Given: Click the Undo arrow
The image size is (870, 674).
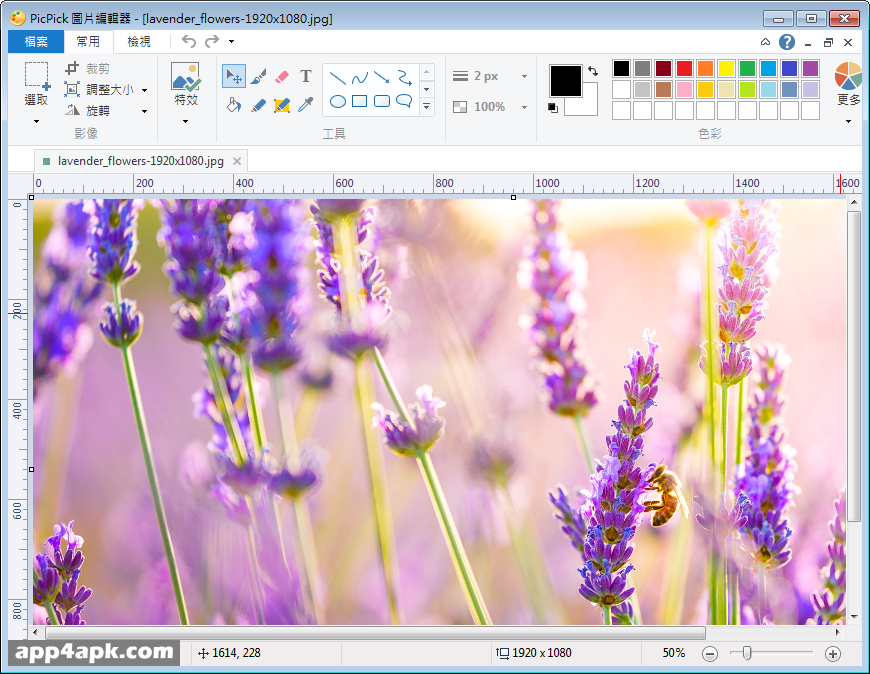Looking at the screenshot, I should coord(189,41).
